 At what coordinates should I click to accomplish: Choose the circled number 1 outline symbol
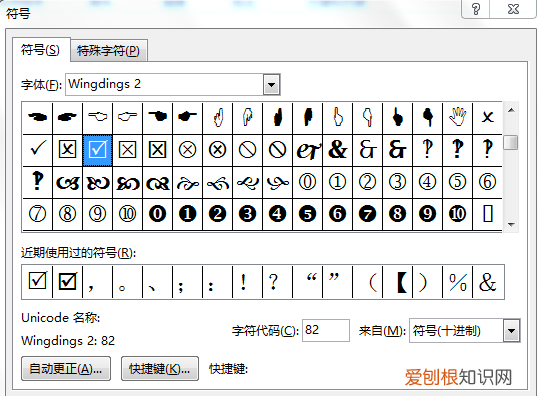337,182
